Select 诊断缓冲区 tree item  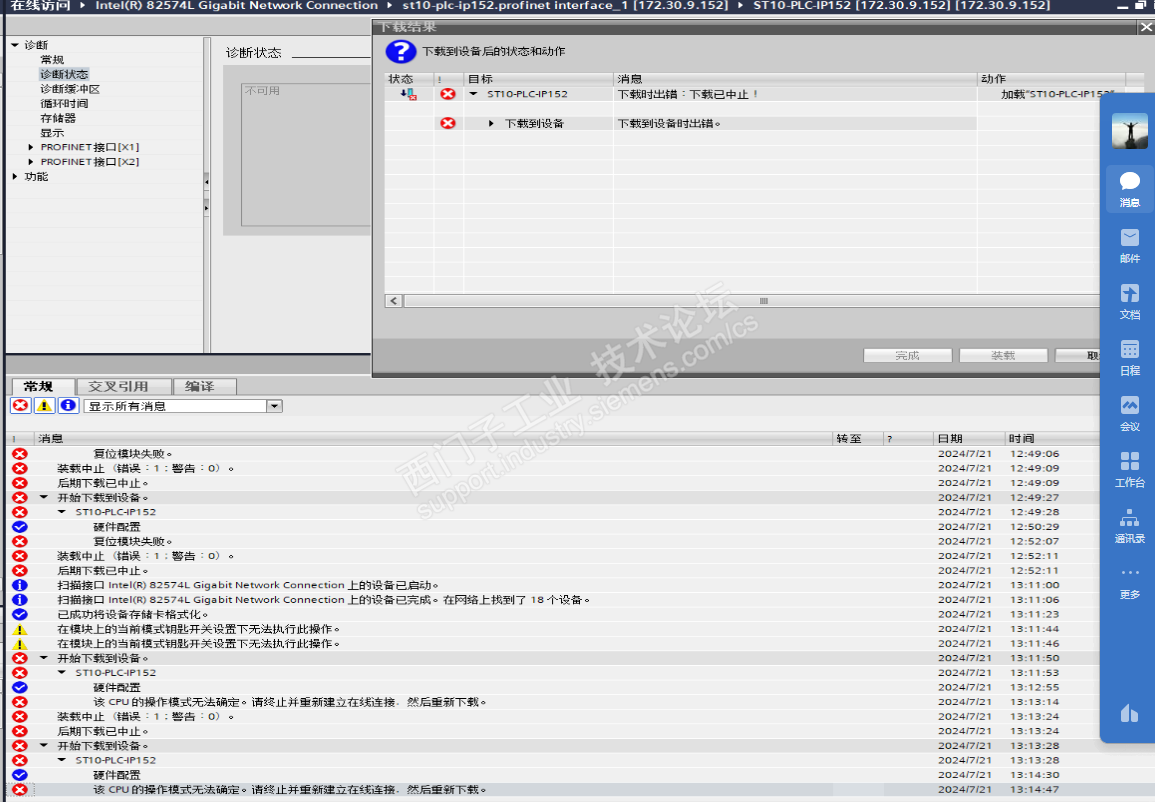[70, 89]
